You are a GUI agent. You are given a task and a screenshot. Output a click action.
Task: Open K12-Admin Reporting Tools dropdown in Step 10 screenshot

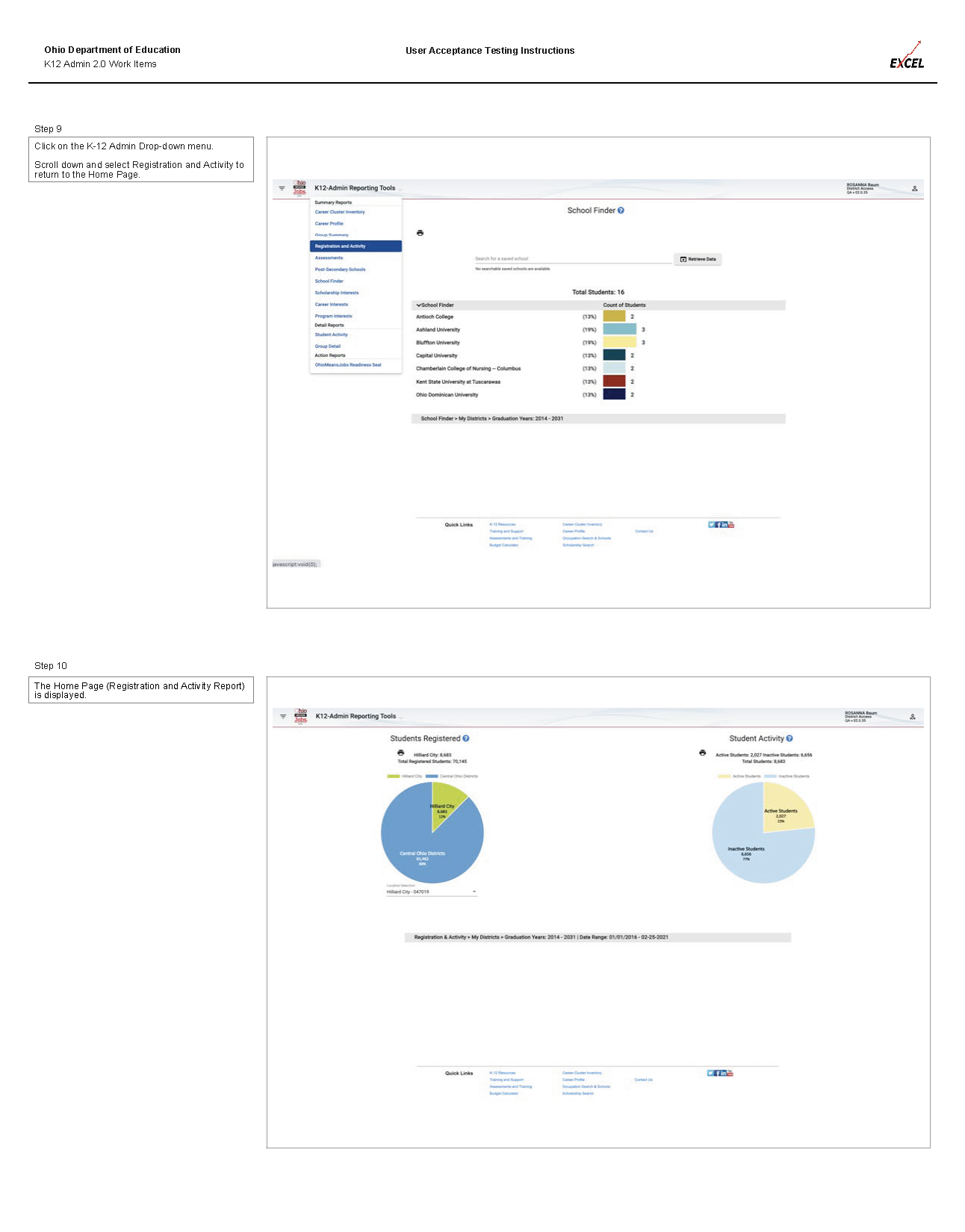[359, 716]
